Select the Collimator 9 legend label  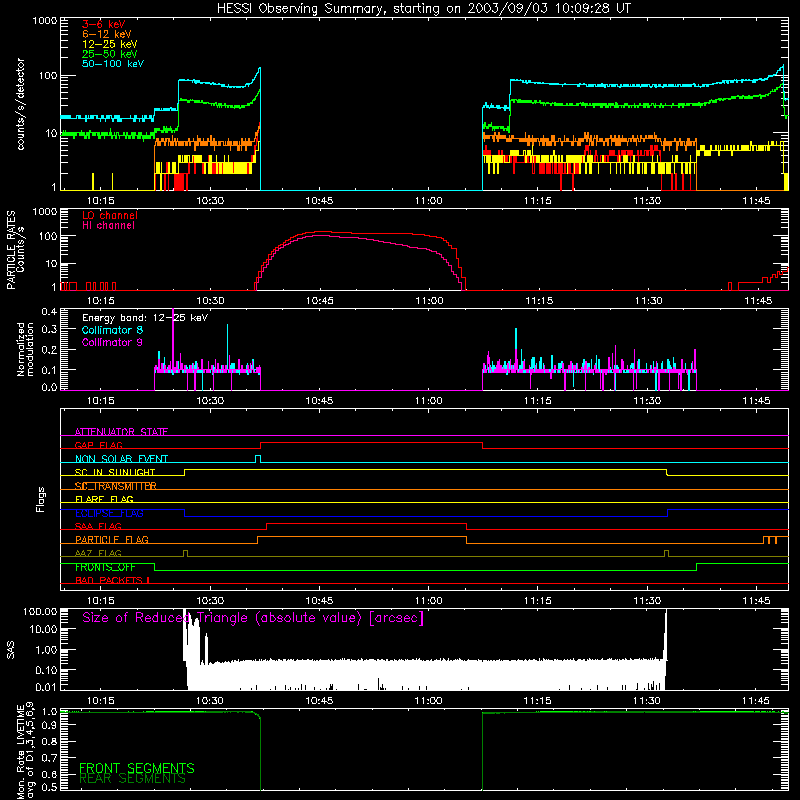[x=112, y=342]
